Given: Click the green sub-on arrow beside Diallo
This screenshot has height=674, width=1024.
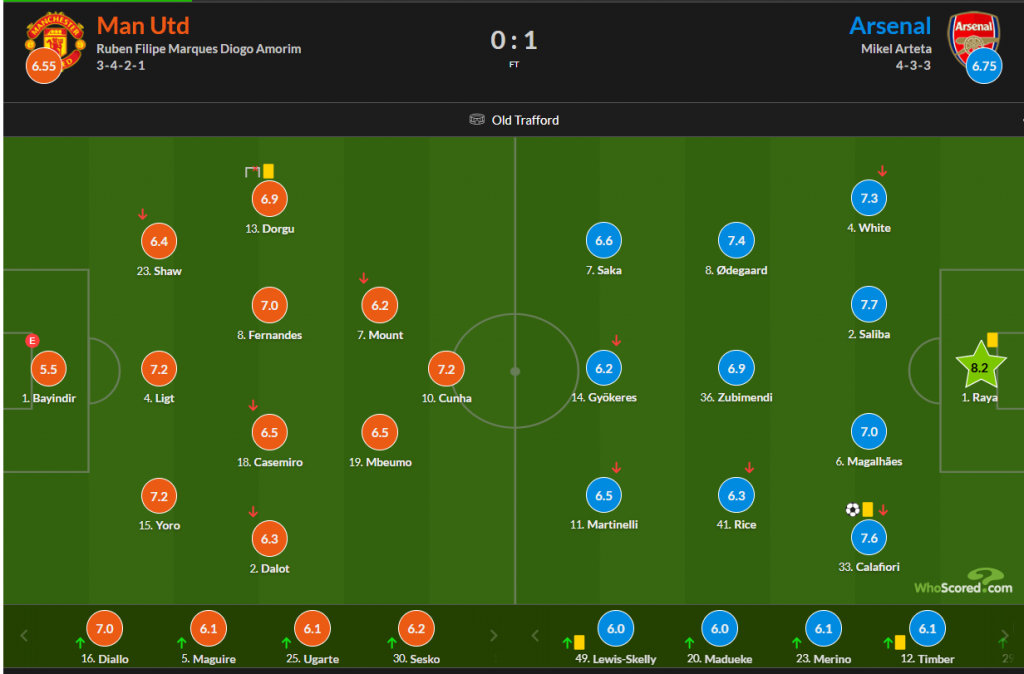Looking at the screenshot, I should tap(80, 643).
